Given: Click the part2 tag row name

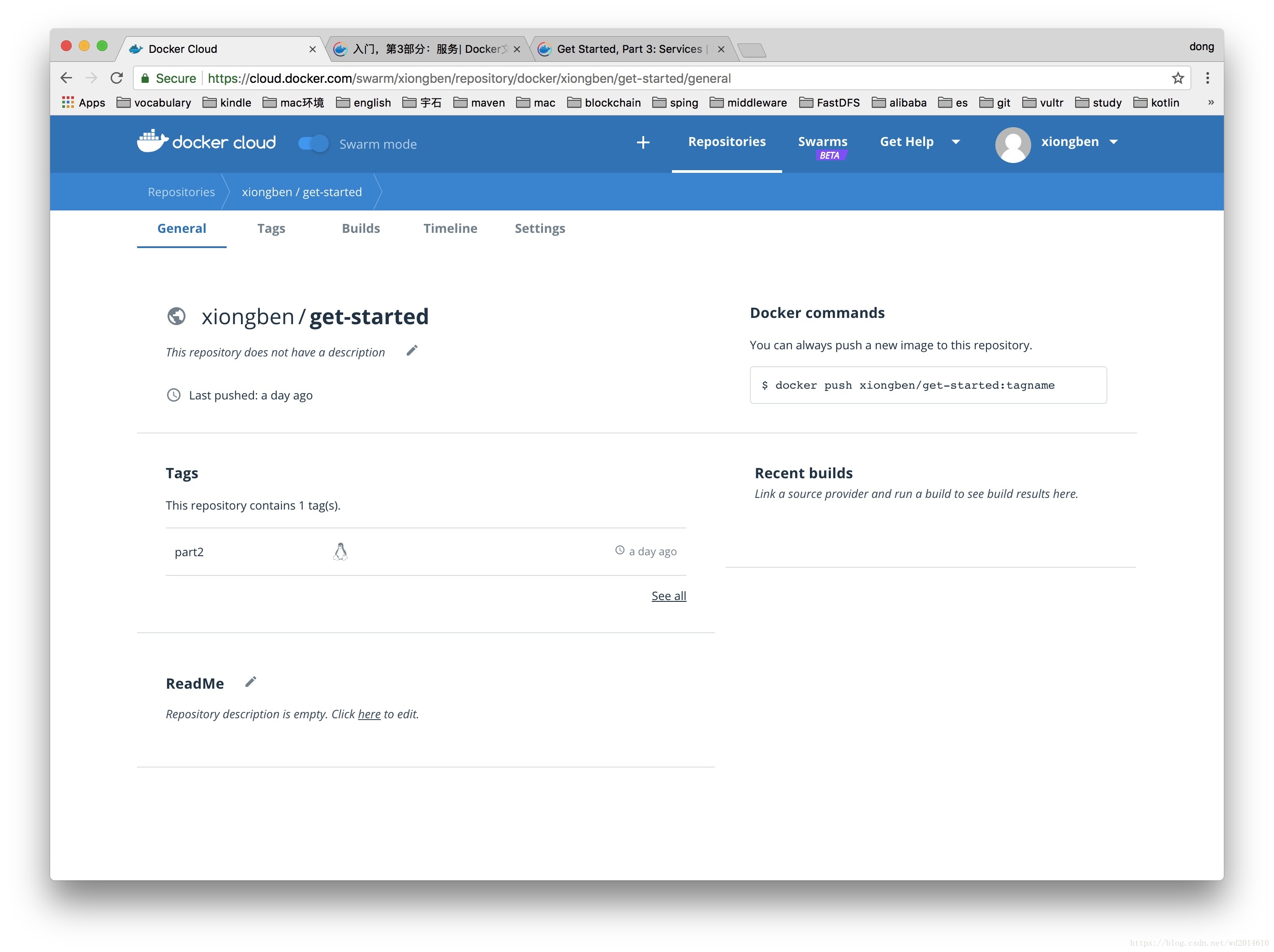Looking at the screenshot, I should (189, 552).
